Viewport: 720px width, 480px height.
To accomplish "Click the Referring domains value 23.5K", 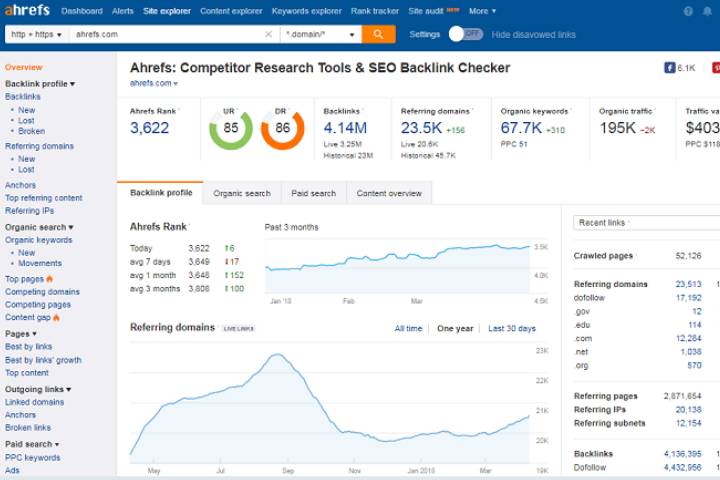I will tap(422, 128).
